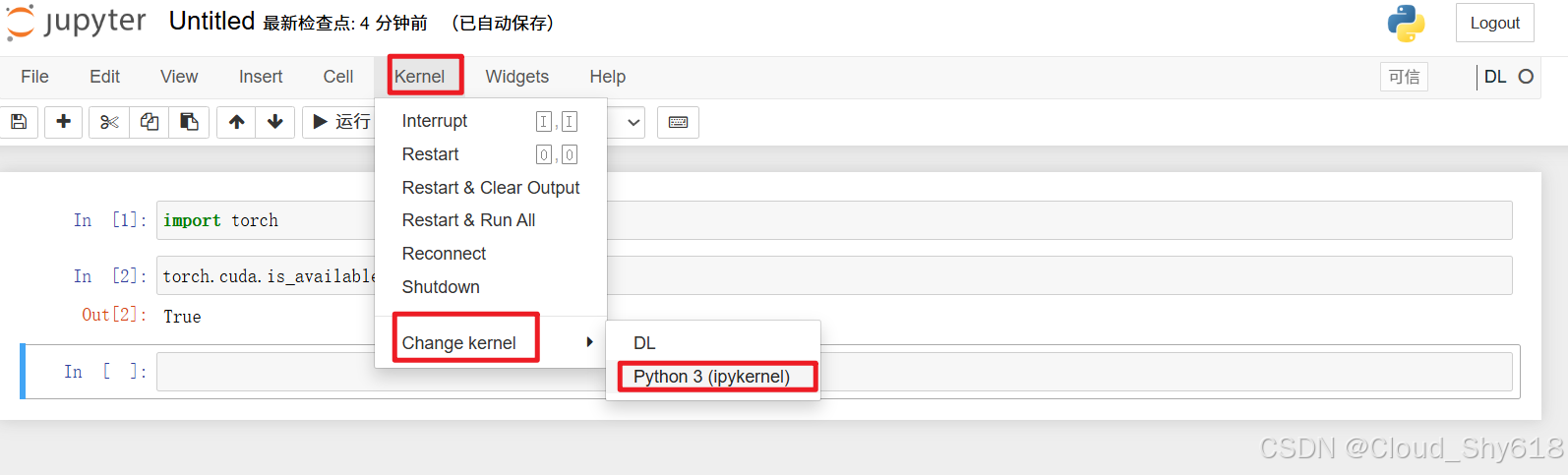
Task: Move selected cell down arrow
Action: pos(275,122)
